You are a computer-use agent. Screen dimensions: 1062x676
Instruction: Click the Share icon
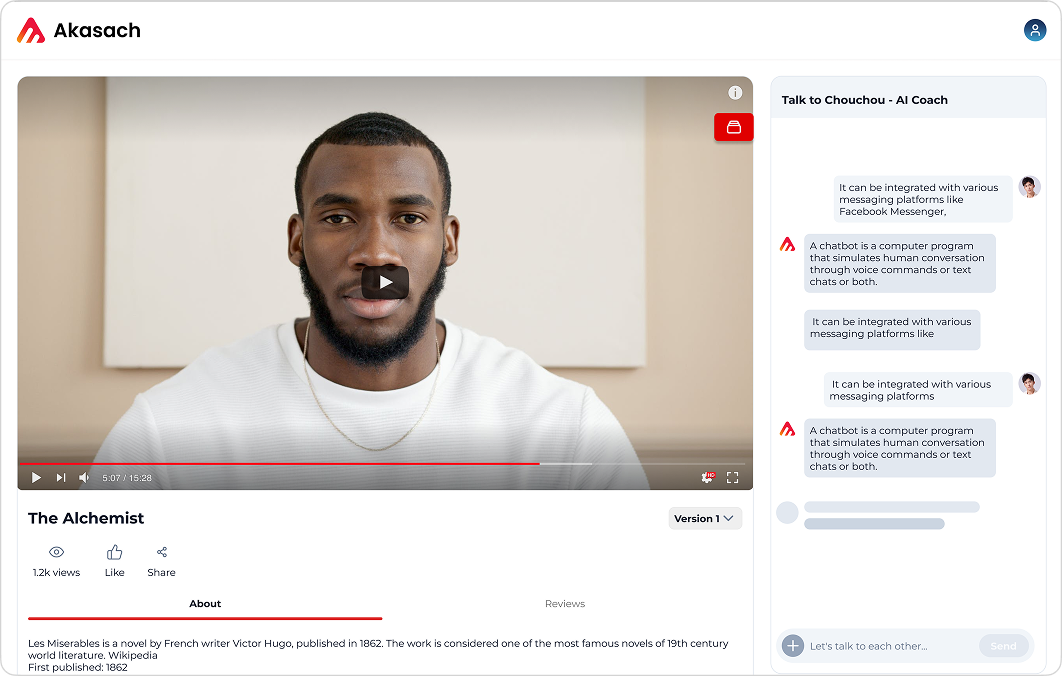pos(161,553)
